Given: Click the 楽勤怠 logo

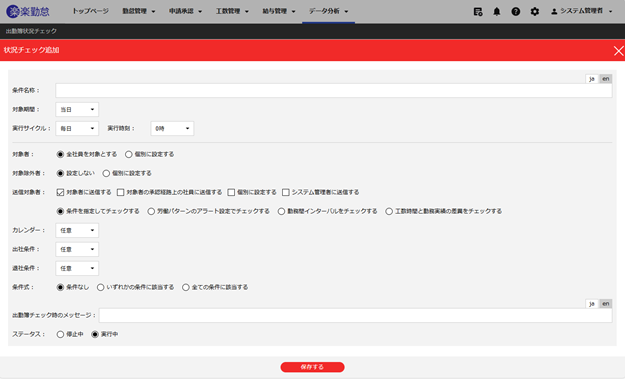Looking at the screenshot, I should 28,11.
